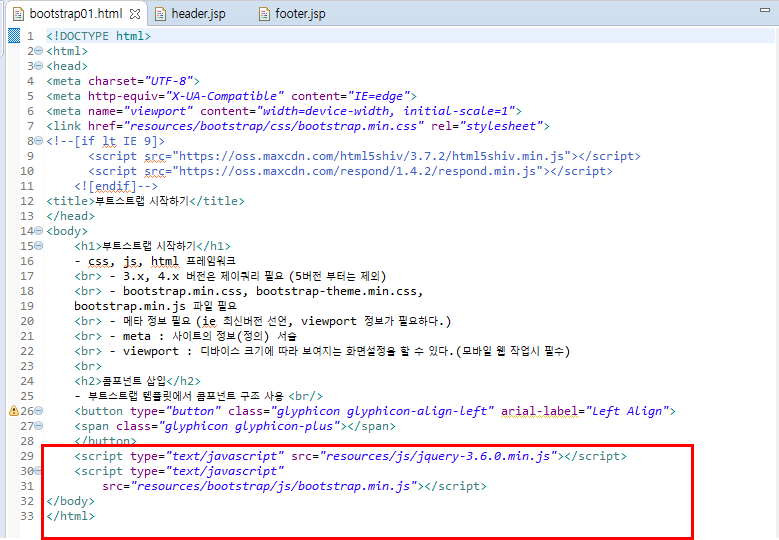
Task: Collapse the h1 fold on line 15
Action: pyautogui.click(x=39, y=245)
